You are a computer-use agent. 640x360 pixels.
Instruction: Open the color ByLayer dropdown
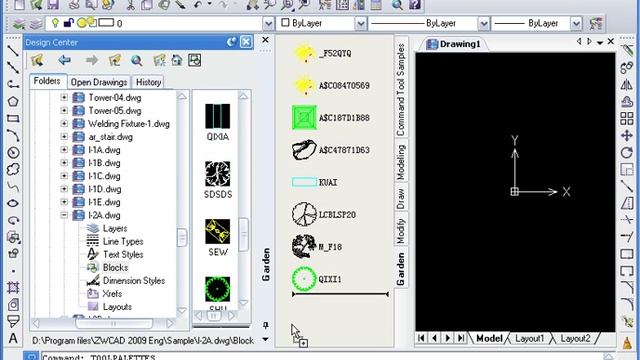click(361, 24)
